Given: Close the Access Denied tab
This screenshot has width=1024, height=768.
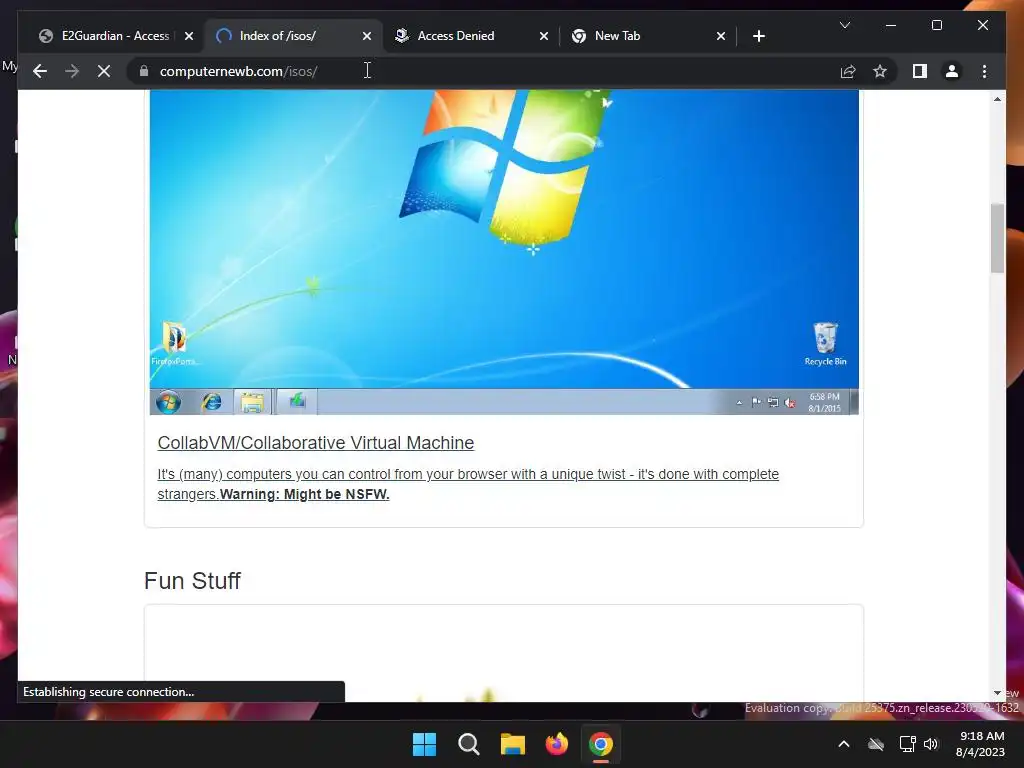Looking at the screenshot, I should (543, 36).
